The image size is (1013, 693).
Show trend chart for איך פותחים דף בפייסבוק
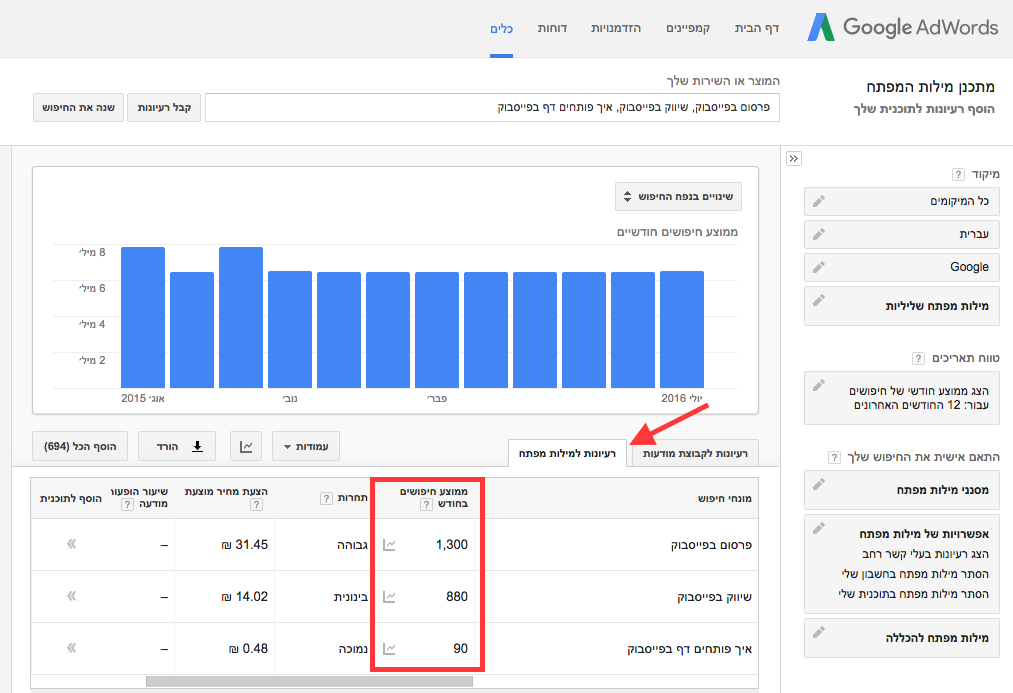pos(389,649)
